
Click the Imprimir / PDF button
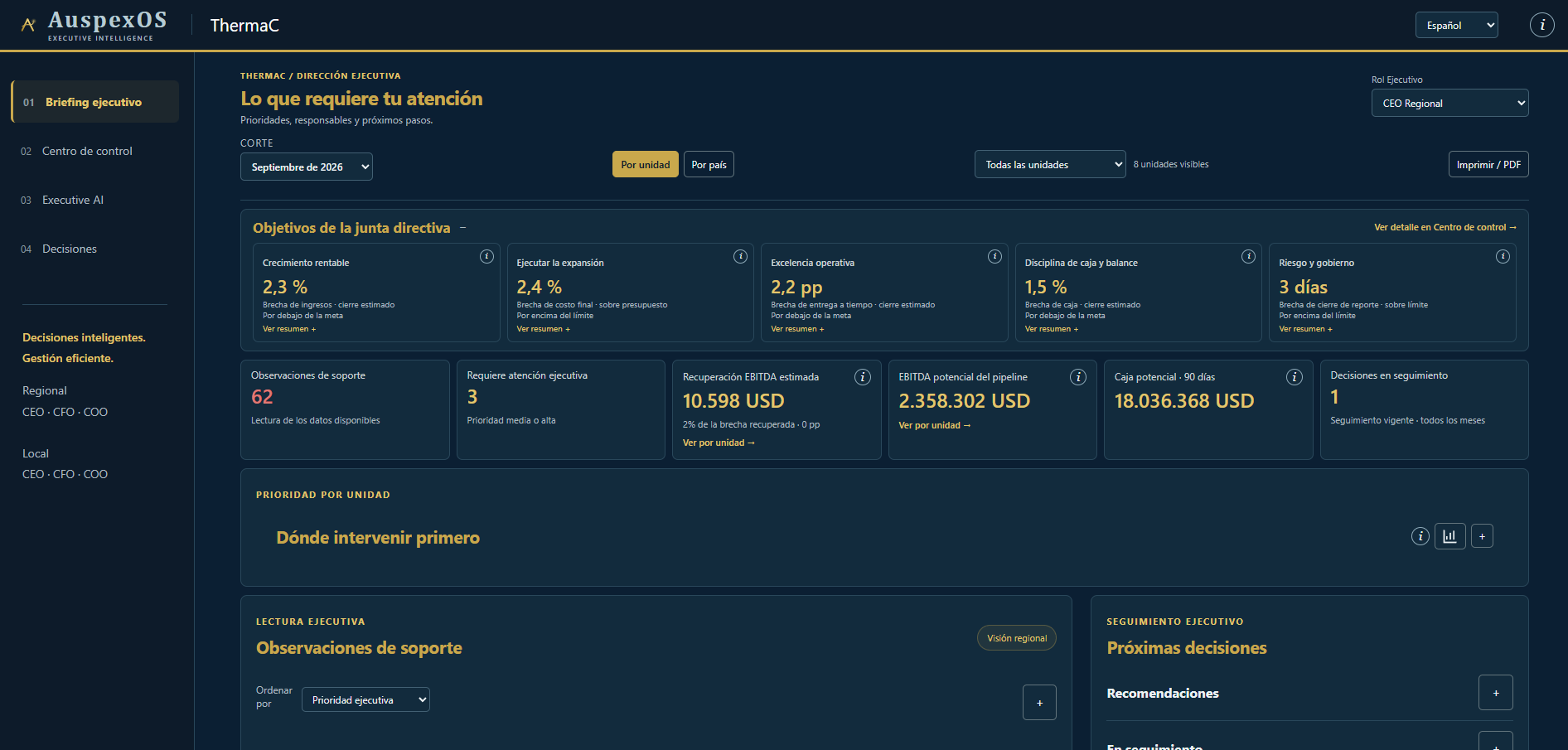[1488, 164]
